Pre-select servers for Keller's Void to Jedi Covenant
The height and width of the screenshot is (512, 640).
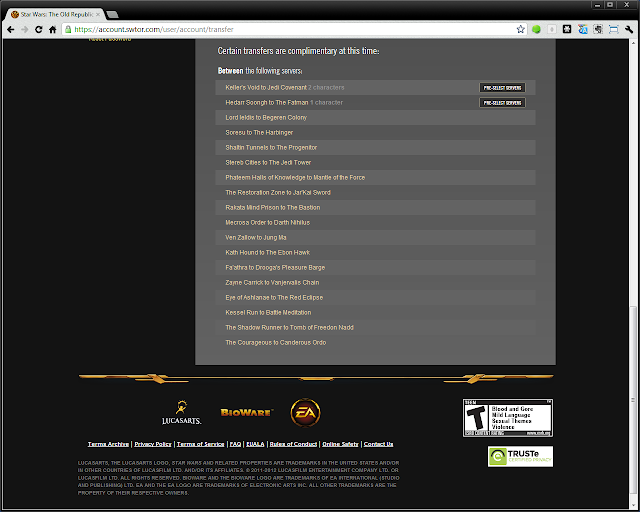pyautogui.click(x=502, y=88)
